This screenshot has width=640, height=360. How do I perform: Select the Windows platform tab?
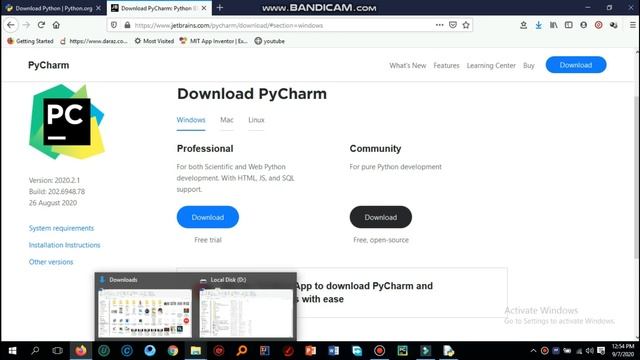click(191, 120)
